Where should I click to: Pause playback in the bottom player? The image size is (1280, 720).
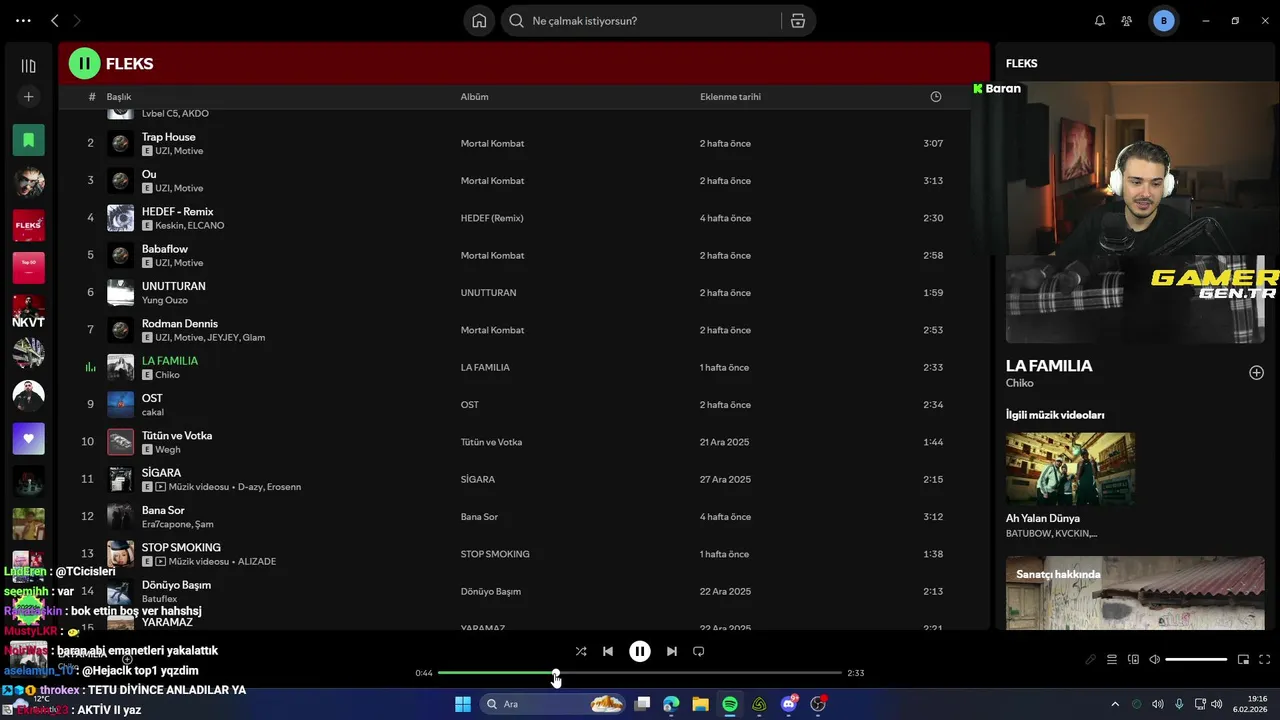pyautogui.click(x=640, y=651)
